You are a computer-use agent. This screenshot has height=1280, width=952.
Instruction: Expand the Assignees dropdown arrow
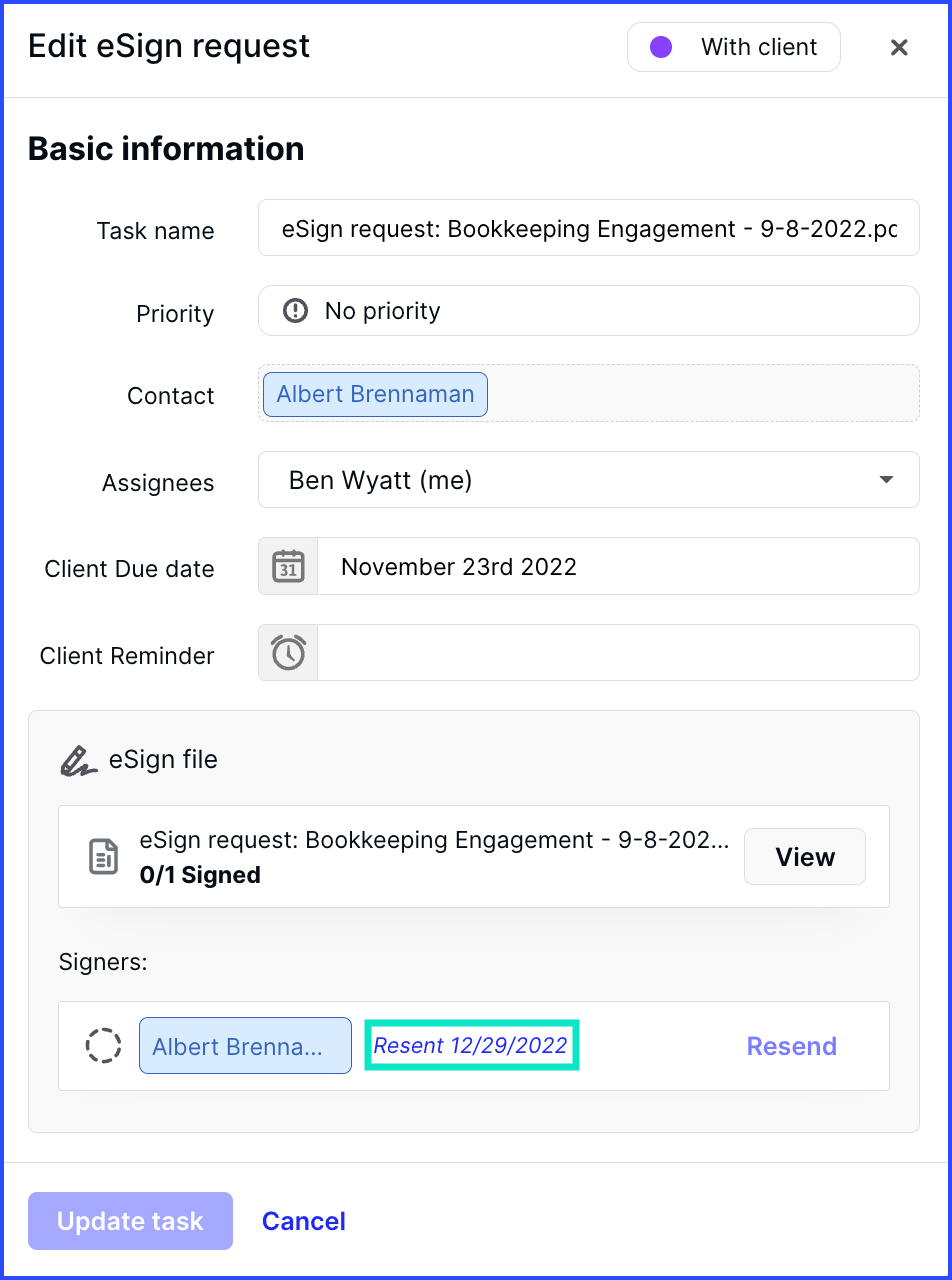click(886, 480)
